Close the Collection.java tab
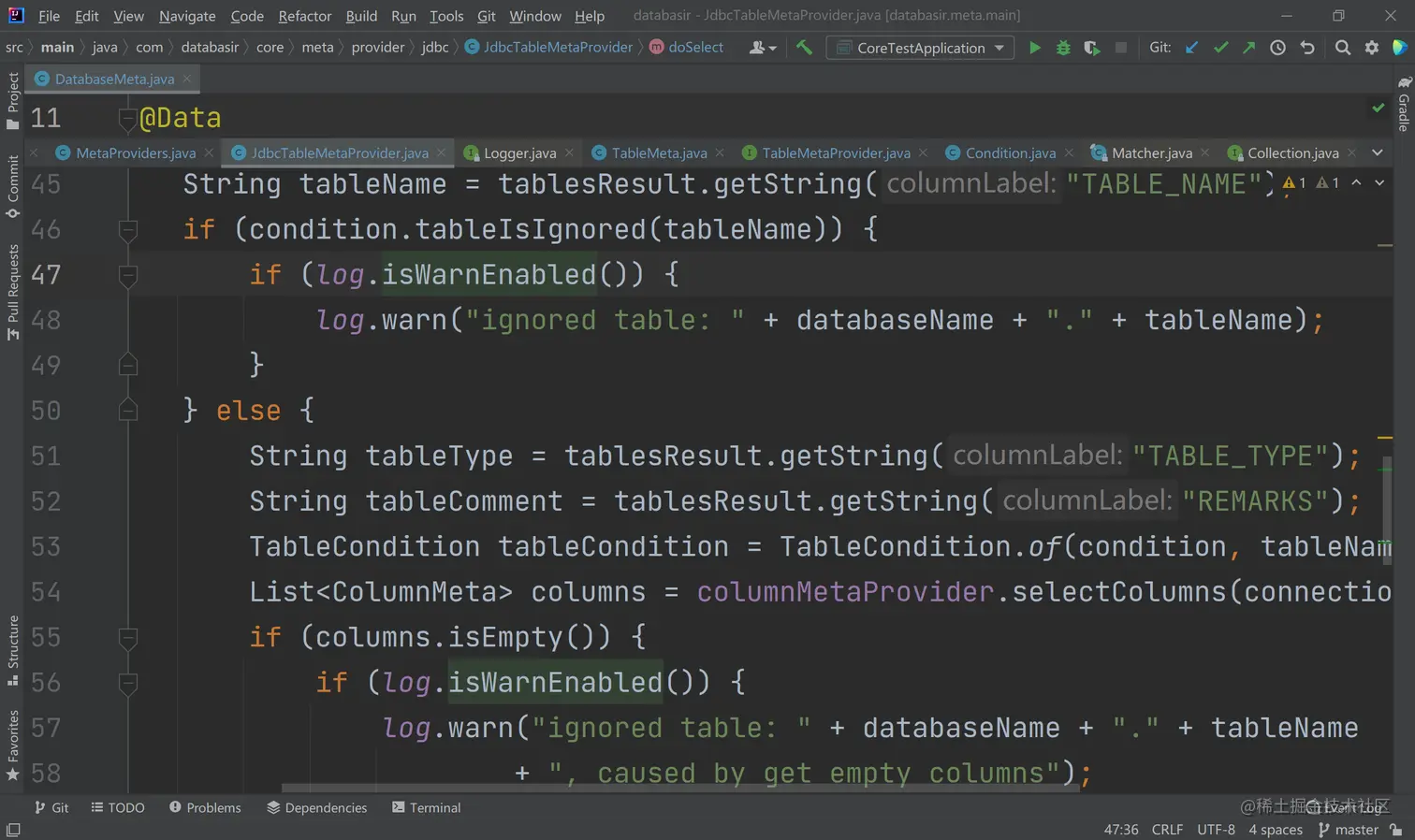 coord(1350,152)
